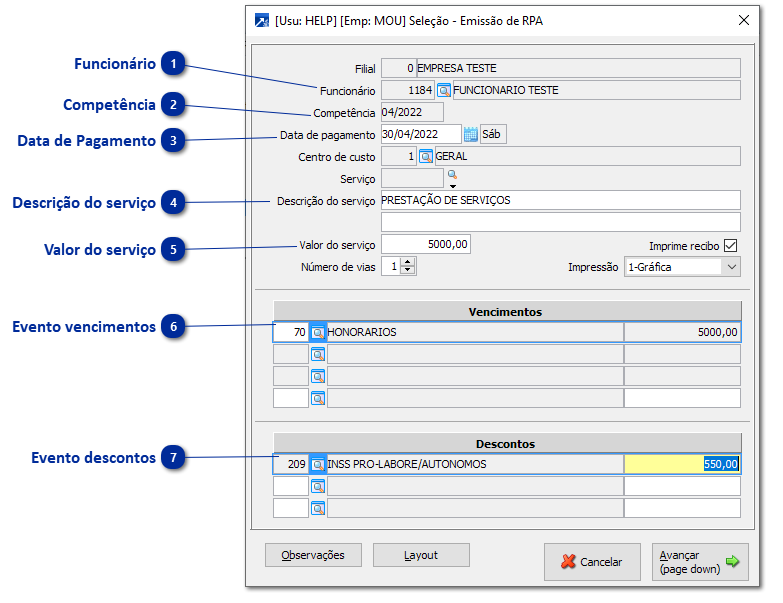Click the Competência field 04/2022
The image size is (783, 603).
[x=412, y=112]
